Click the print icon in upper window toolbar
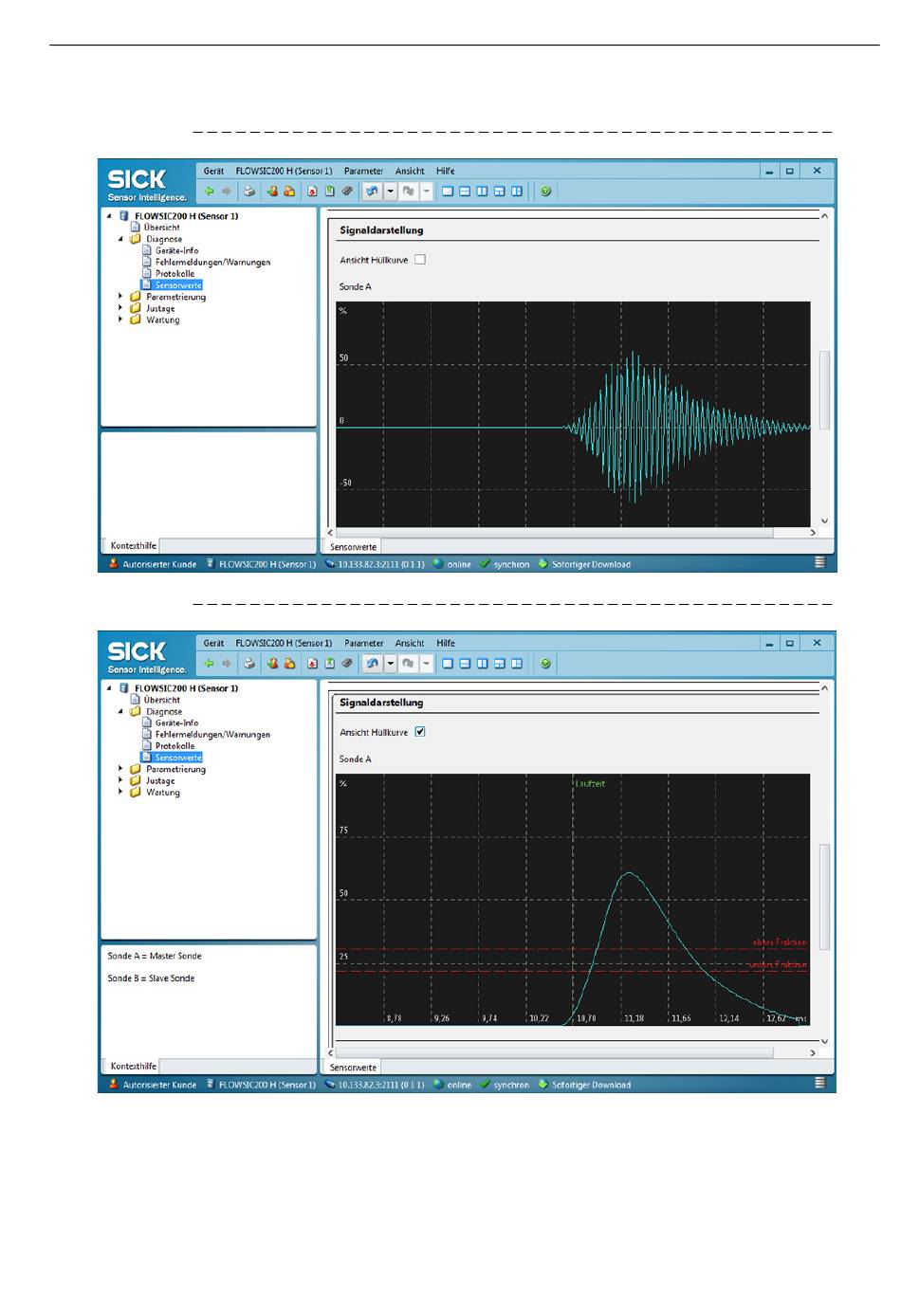Screen dimensions: 901x1316 click(249, 192)
